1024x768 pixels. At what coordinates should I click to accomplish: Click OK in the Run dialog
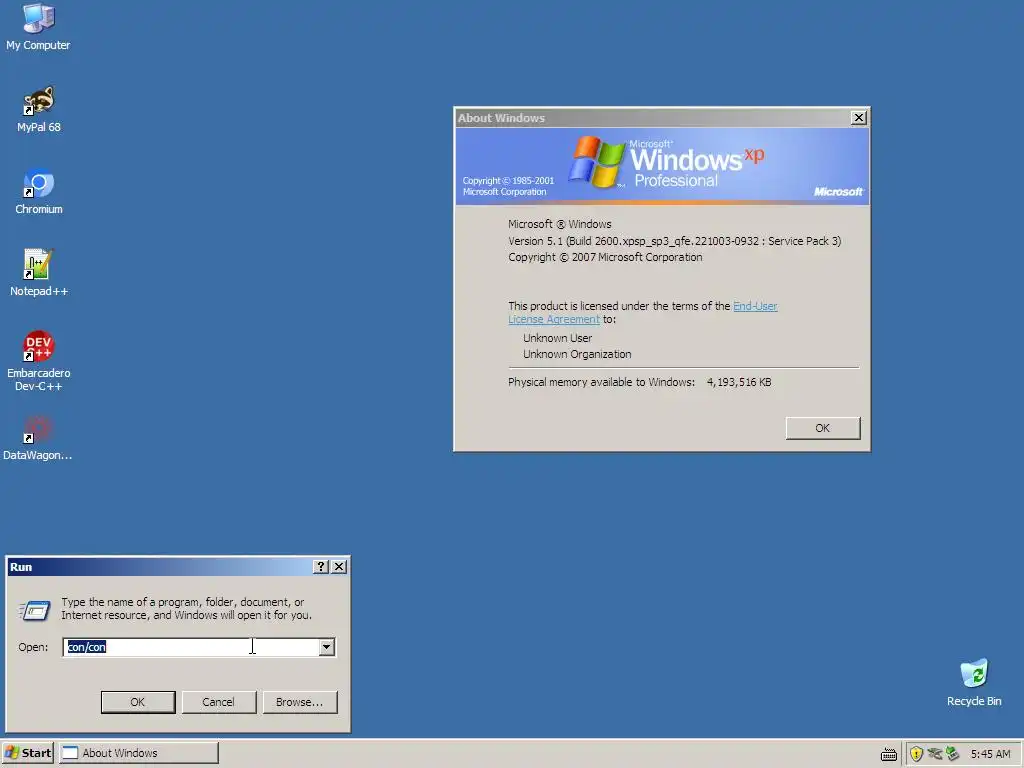[138, 702]
